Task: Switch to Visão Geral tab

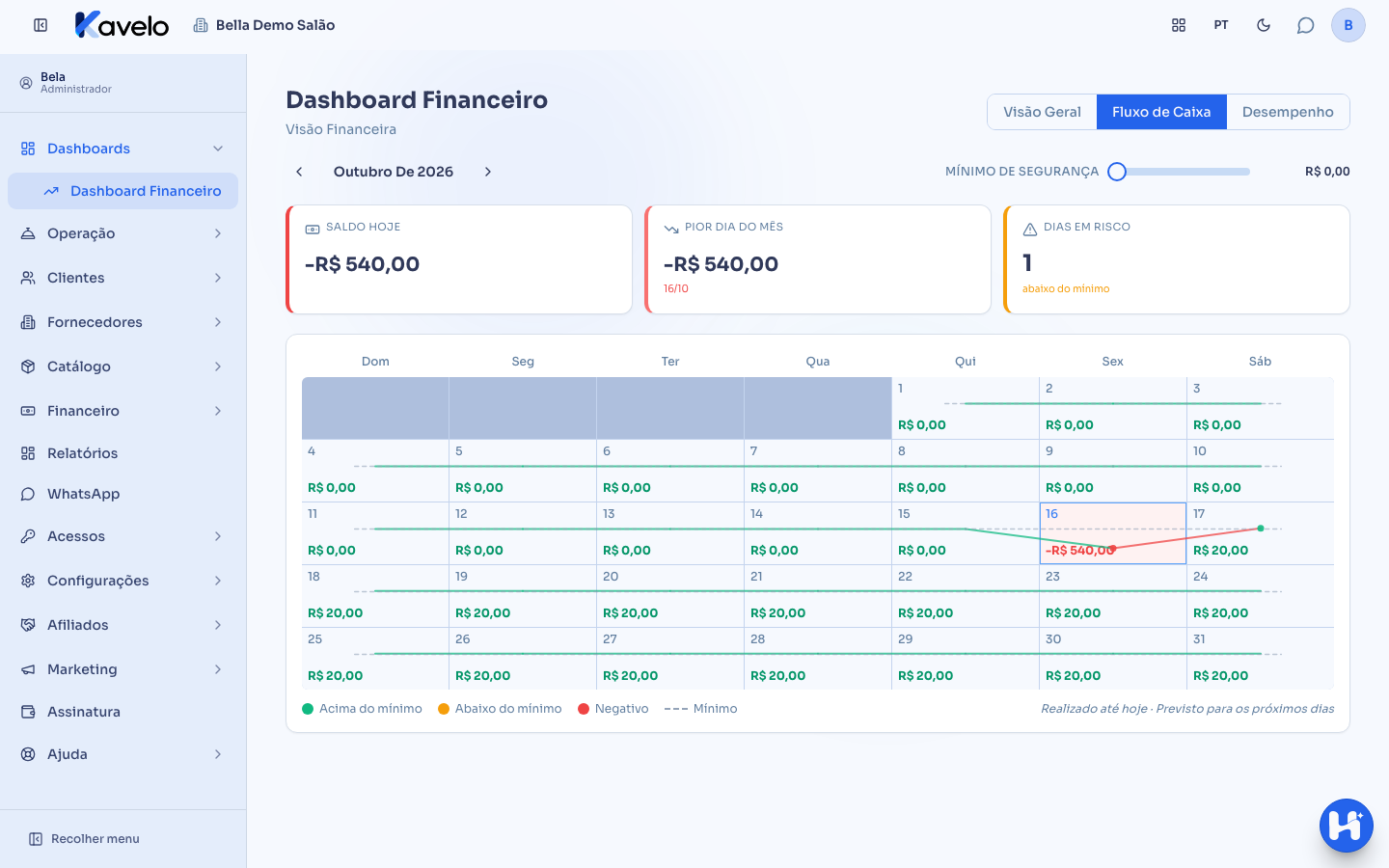Action: pos(1042,112)
